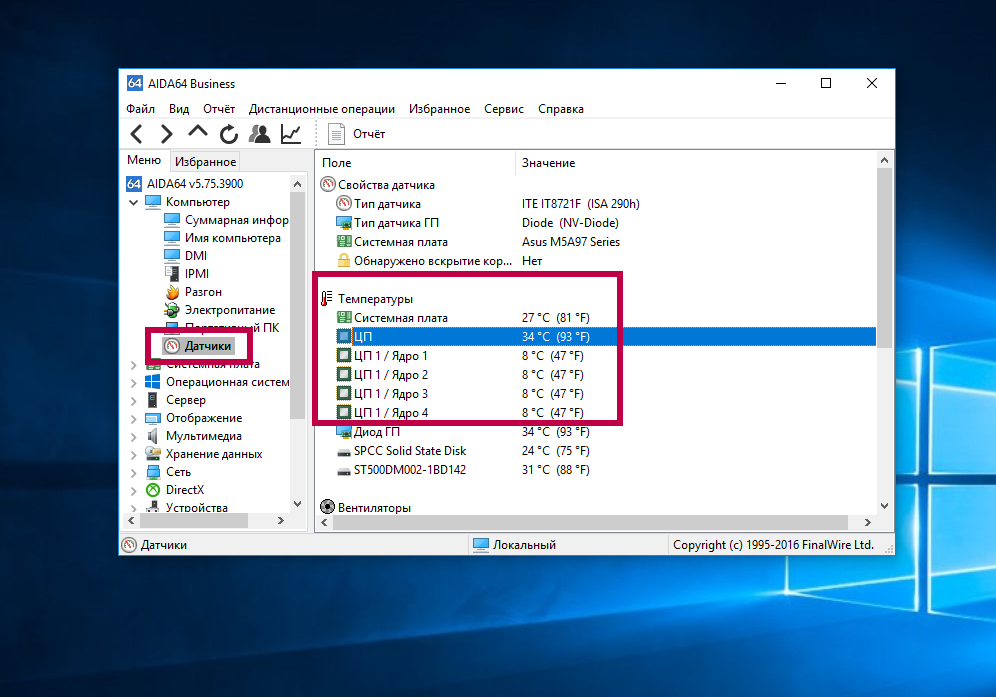
Task: Expand the Сервер tree node
Action: 134,400
